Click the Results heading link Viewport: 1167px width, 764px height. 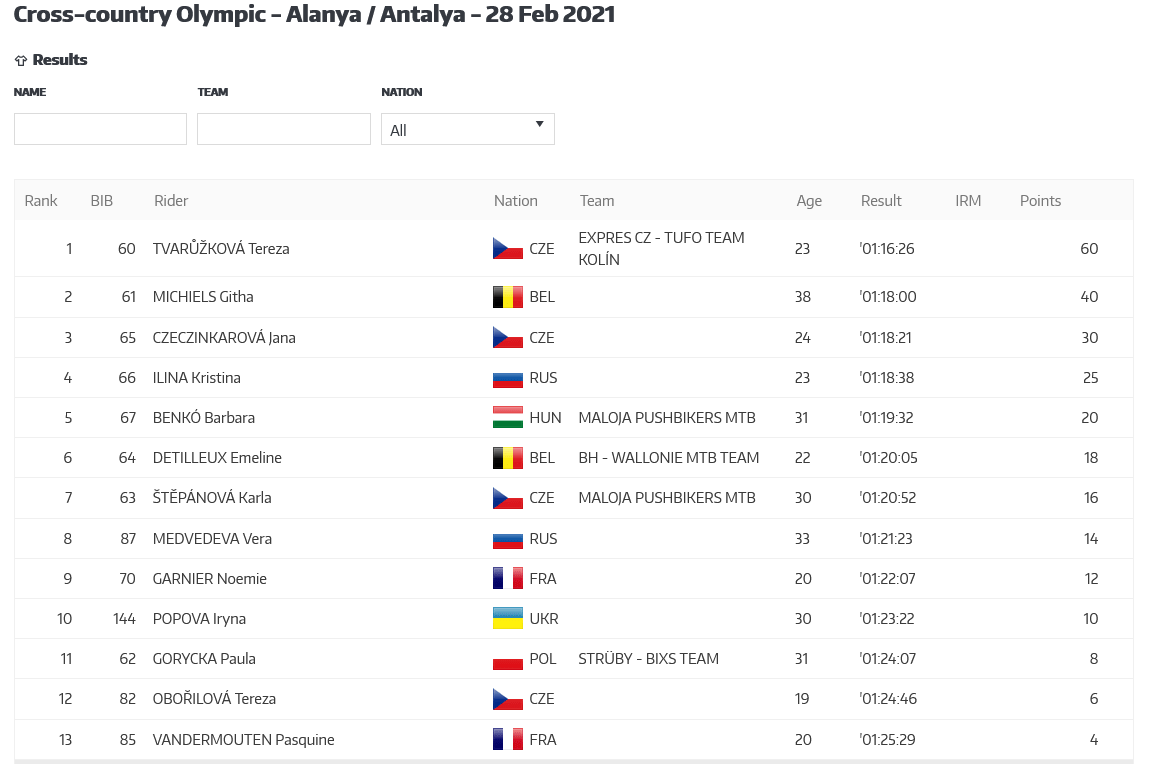point(60,60)
